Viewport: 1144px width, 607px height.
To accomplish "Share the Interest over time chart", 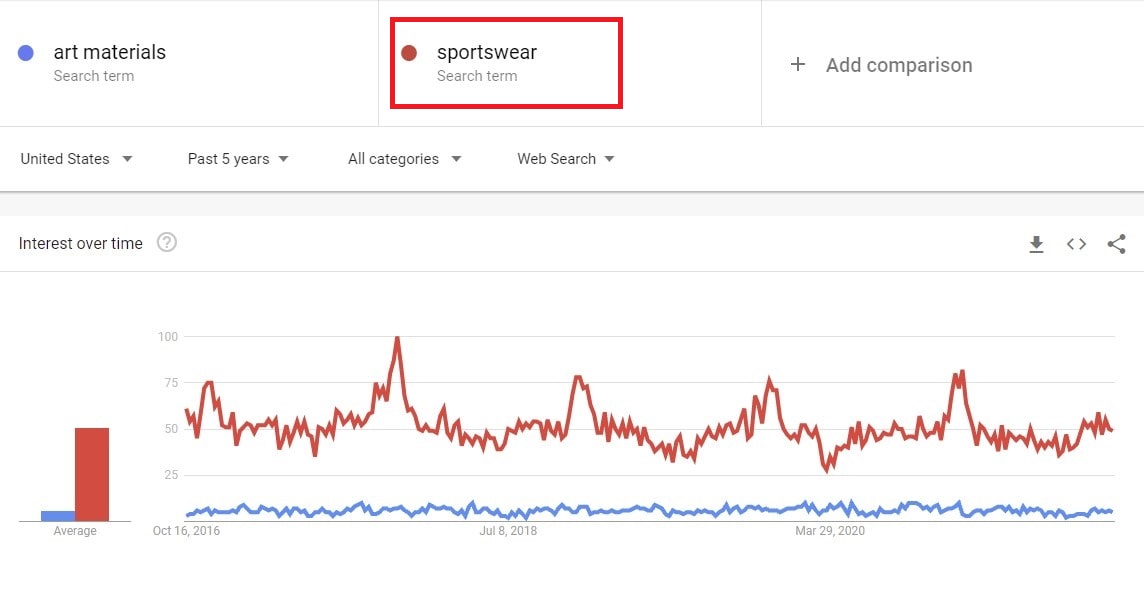I will coord(1116,243).
